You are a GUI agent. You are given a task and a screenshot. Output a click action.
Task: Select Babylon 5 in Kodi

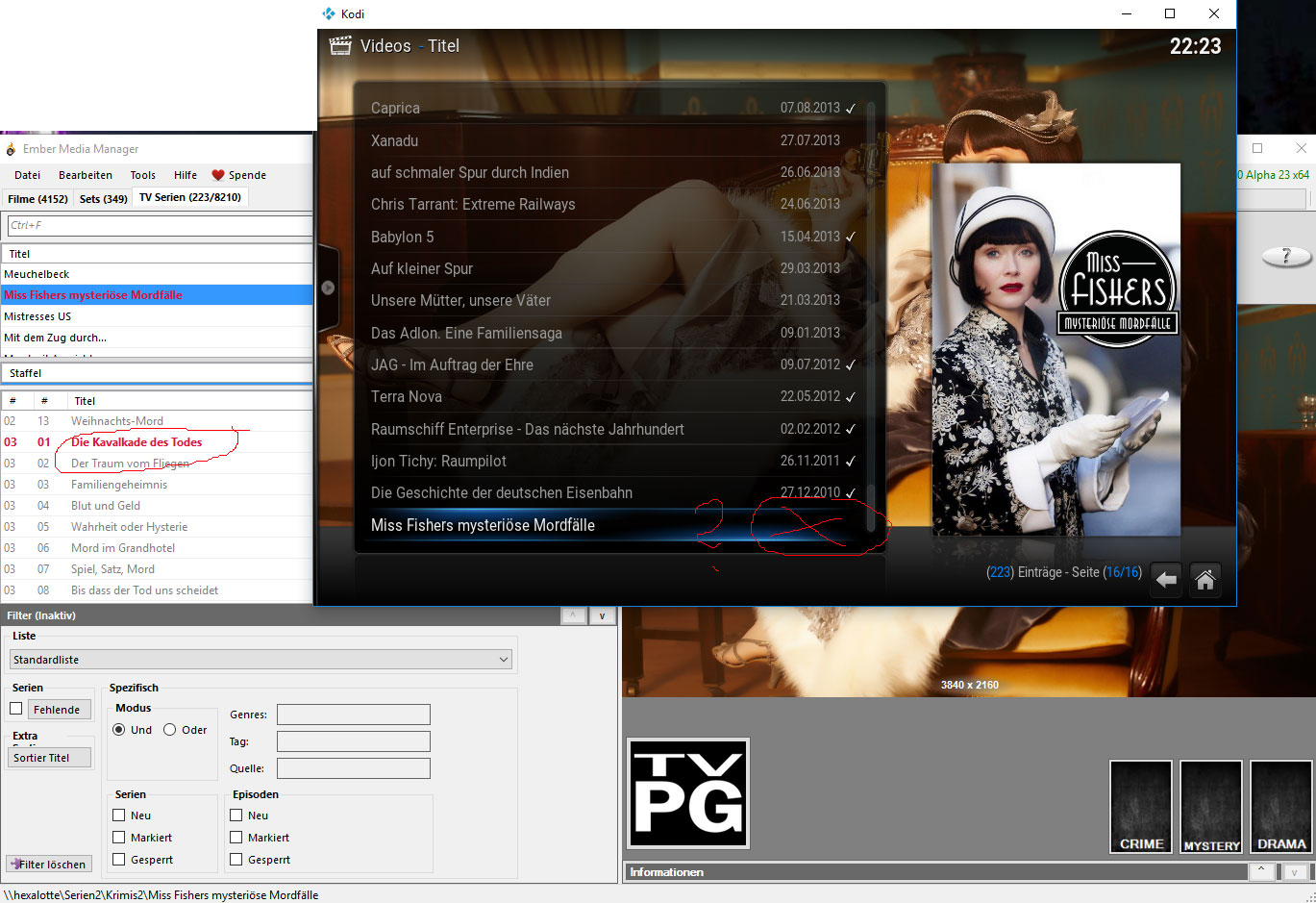pos(613,237)
